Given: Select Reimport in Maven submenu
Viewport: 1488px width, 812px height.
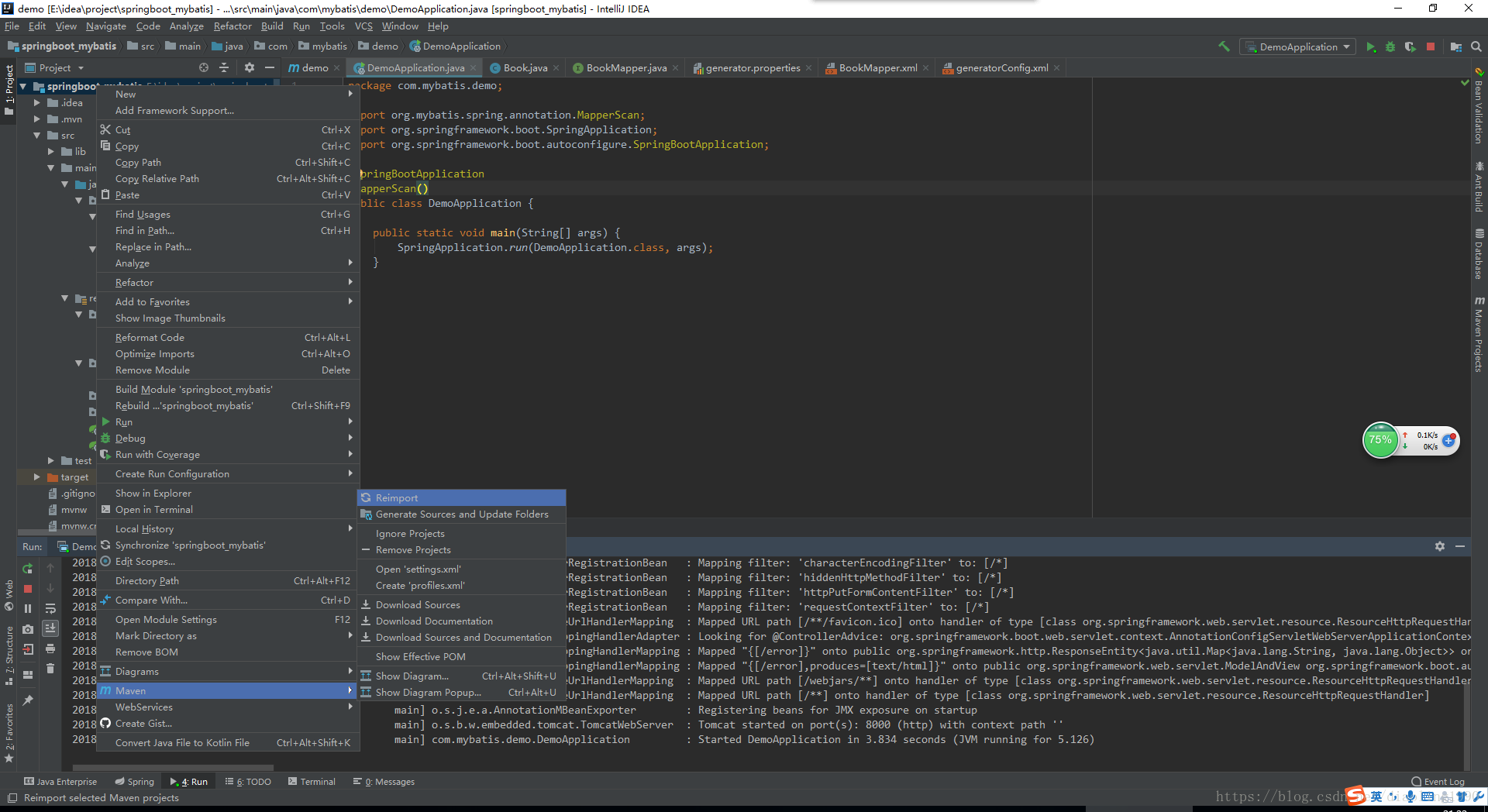Looking at the screenshot, I should [462, 497].
